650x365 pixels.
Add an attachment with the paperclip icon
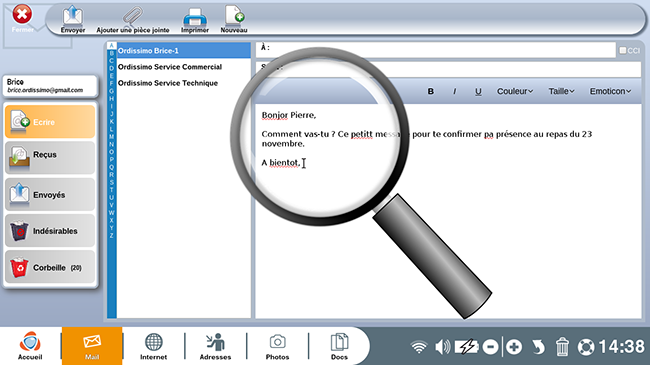pyautogui.click(x=133, y=17)
